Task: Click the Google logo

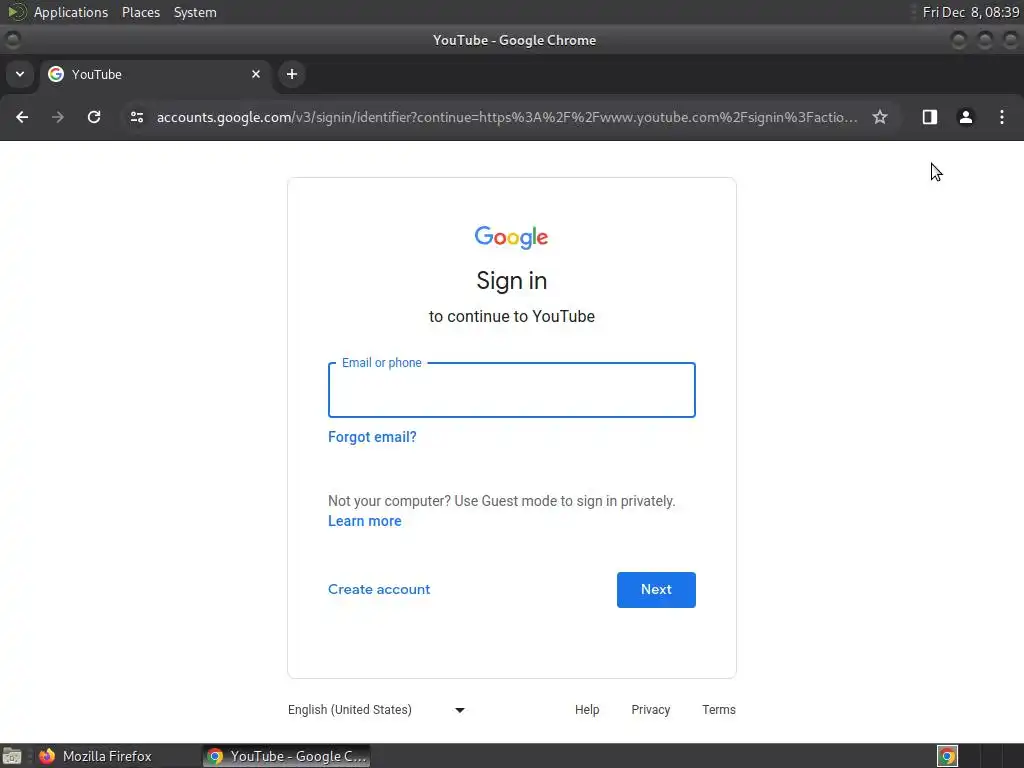Action: pyautogui.click(x=511, y=238)
